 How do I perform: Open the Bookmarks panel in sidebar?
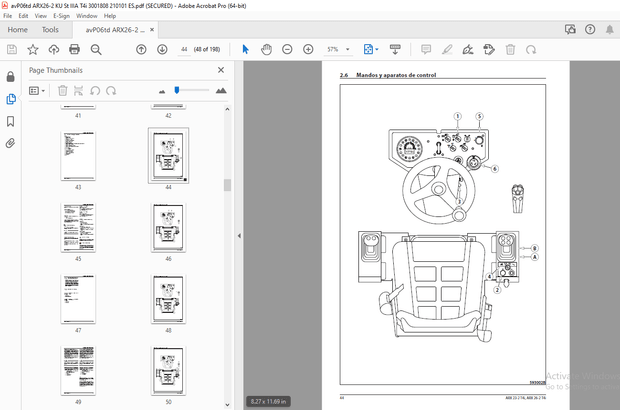pyautogui.click(x=11, y=122)
